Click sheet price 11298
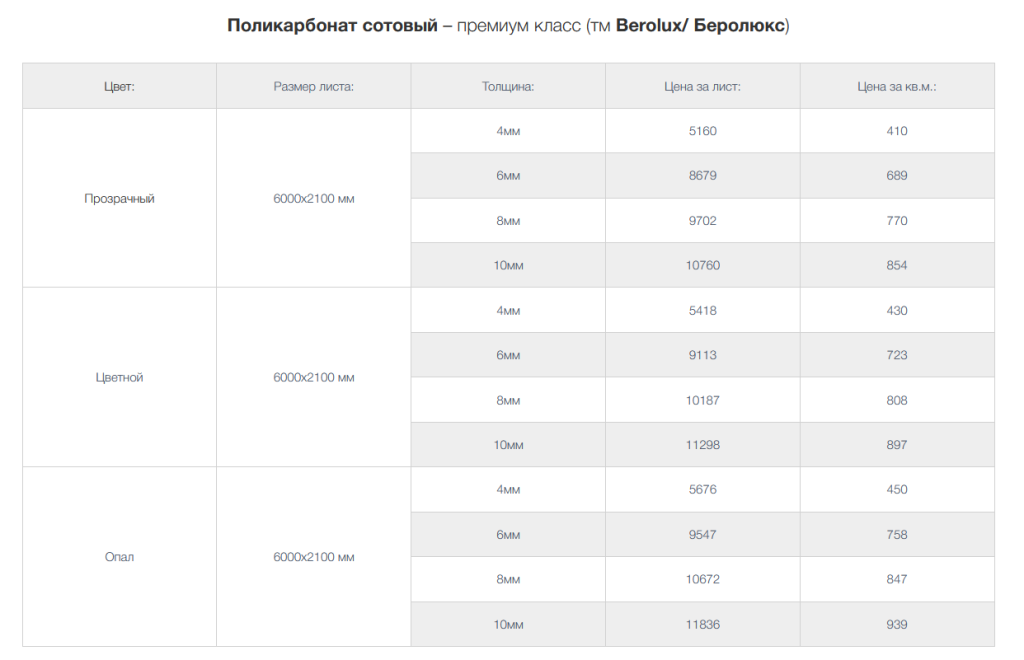The height and width of the screenshot is (660, 1024). click(702, 445)
